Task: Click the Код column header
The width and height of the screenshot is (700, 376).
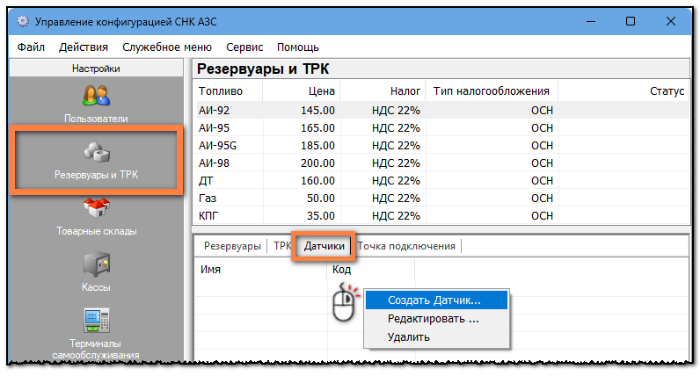Action: (371, 269)
